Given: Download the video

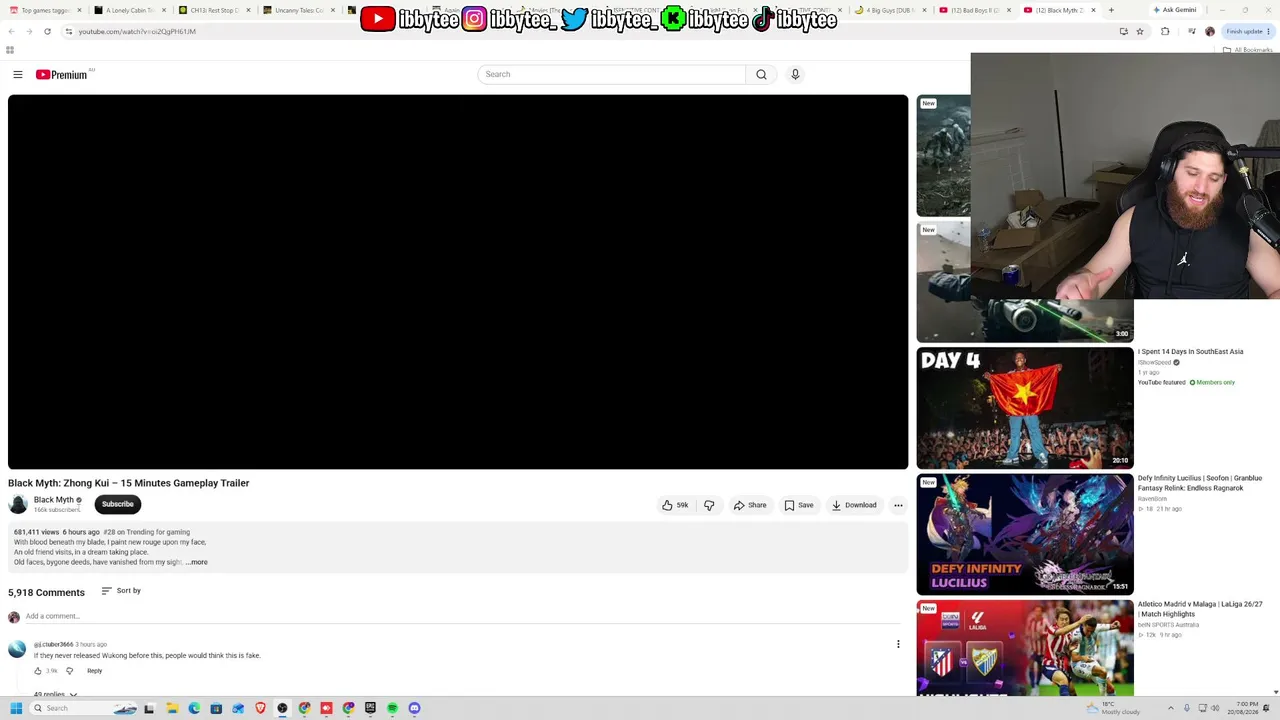Looking at the screenshot, I should tap(854, 505).
